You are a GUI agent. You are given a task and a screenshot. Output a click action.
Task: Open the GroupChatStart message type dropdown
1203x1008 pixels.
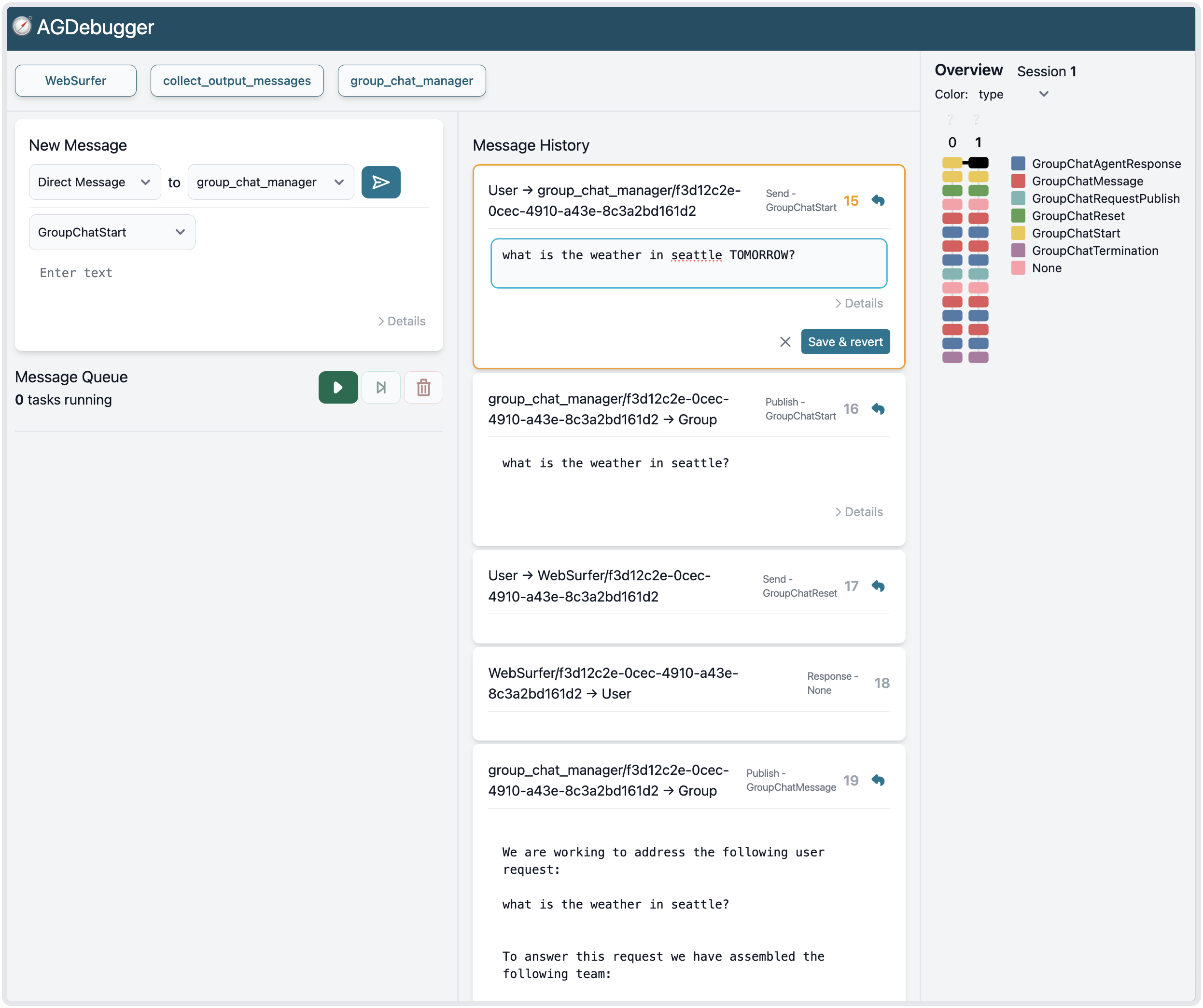112,232
